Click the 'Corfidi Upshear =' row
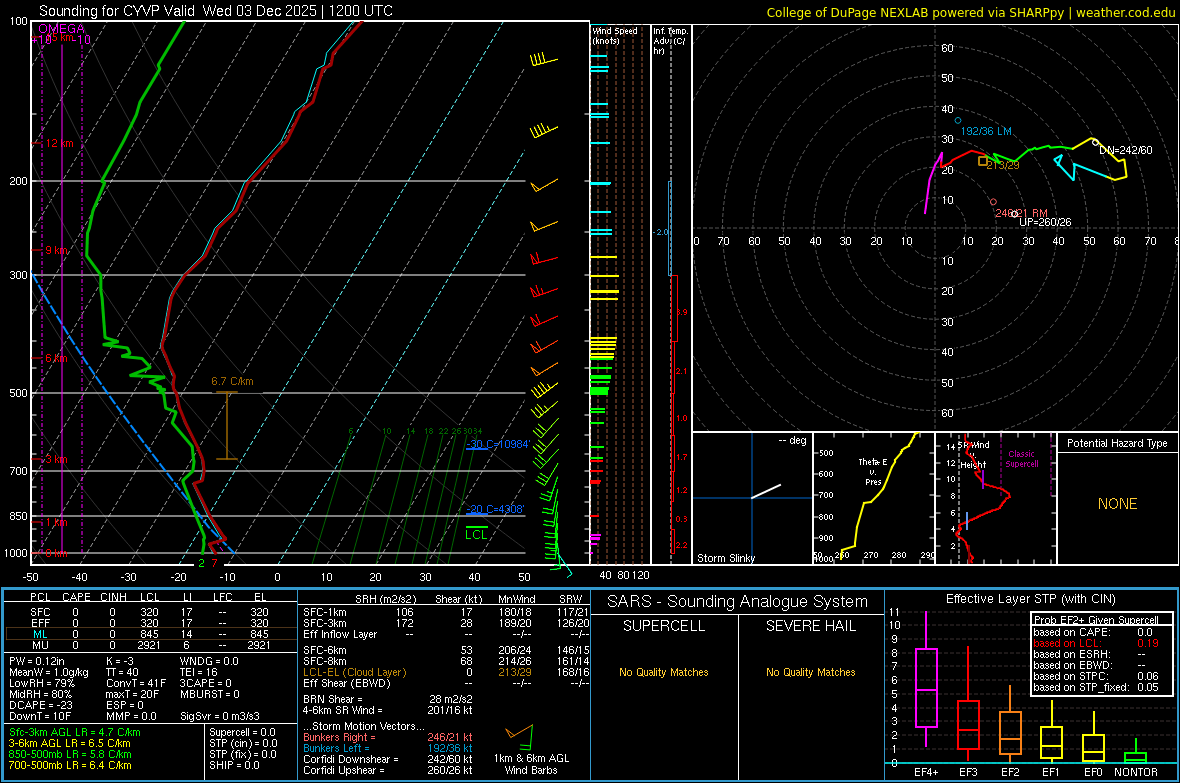The height and width of the screenshot is (783, 1180). point(388,770)
